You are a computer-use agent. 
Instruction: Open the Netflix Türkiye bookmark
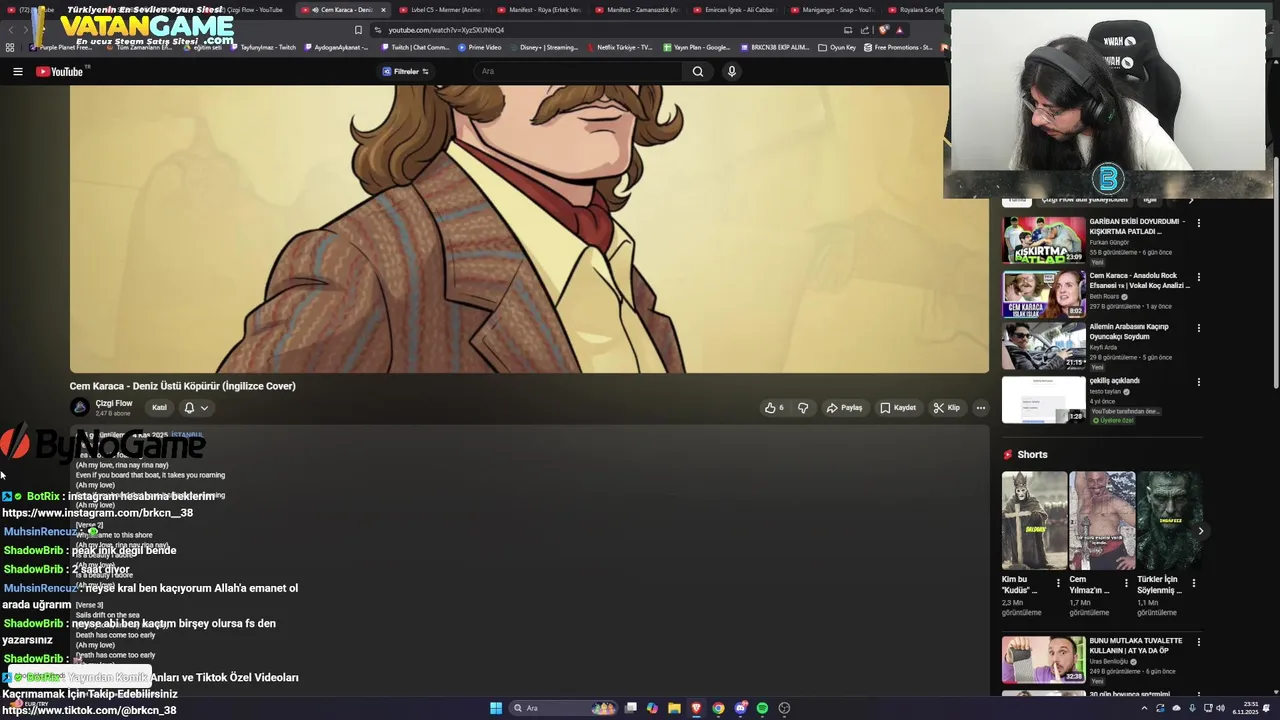coord(620,47)
